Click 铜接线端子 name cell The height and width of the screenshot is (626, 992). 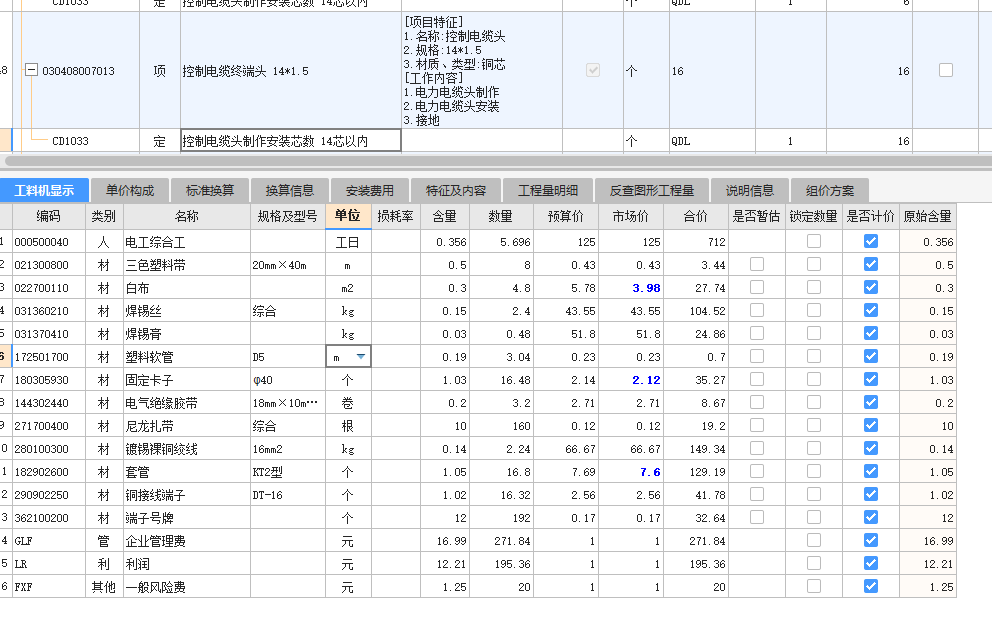click(x=187, y=495)
